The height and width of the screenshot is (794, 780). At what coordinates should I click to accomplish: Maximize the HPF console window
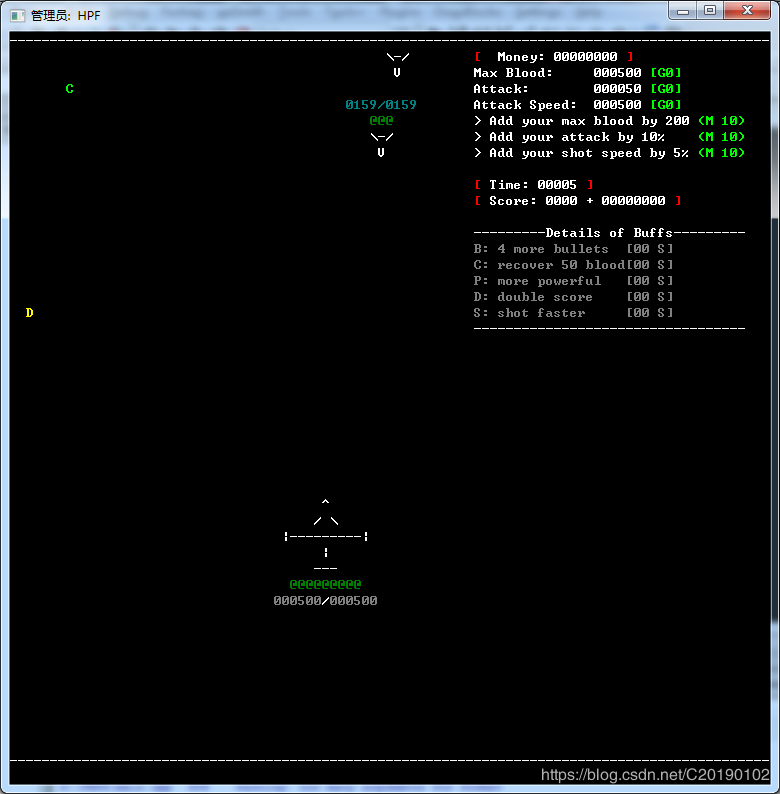click(x=710, y=11)
